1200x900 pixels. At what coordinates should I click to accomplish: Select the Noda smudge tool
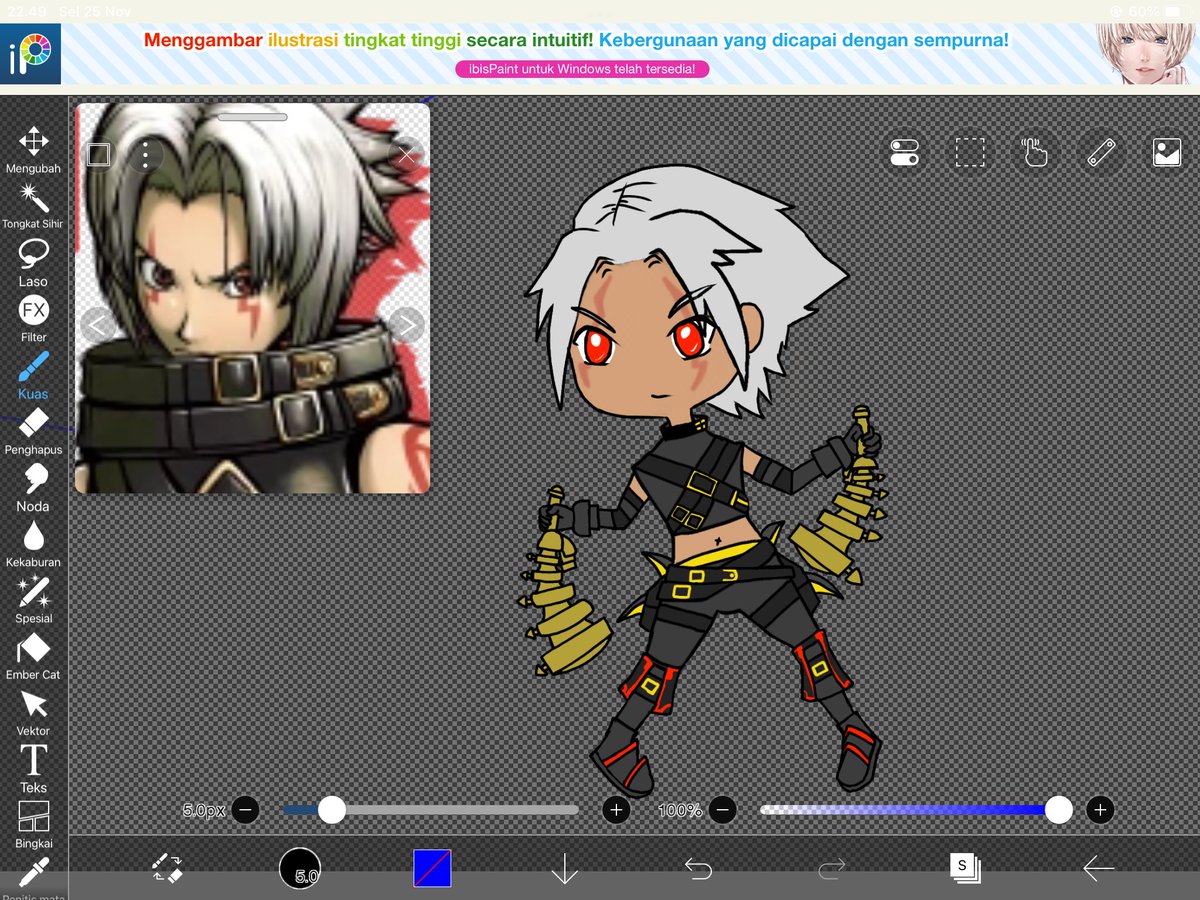[33, 487]
